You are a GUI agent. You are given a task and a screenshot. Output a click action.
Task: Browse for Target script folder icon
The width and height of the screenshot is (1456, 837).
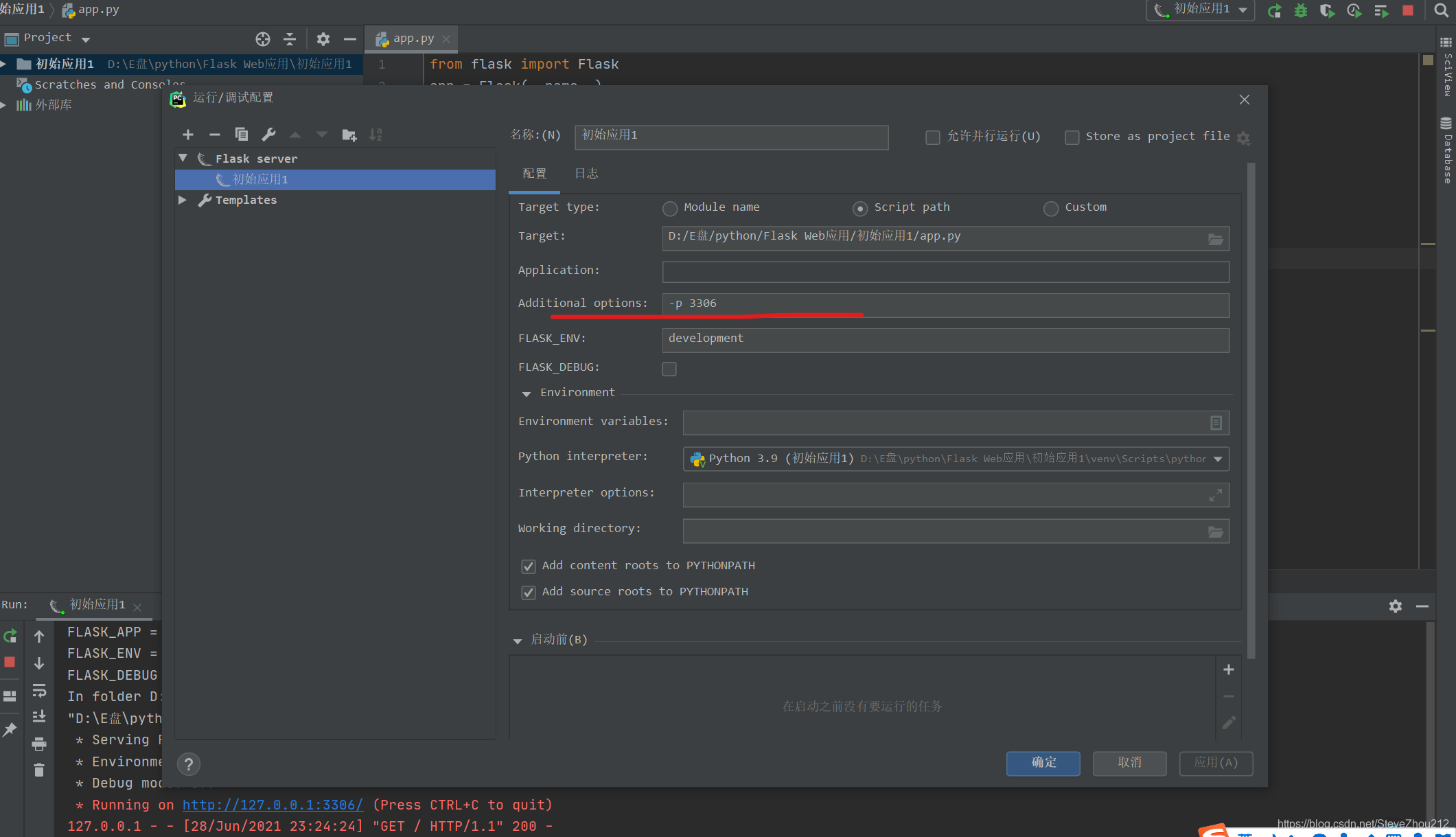coord(1215,239)
